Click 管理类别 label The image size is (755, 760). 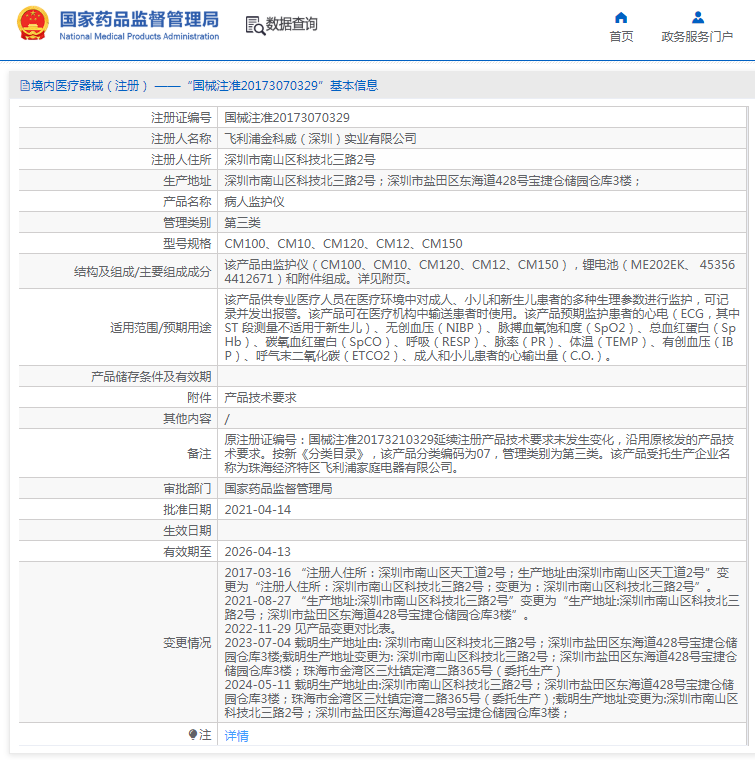(187, 223)
